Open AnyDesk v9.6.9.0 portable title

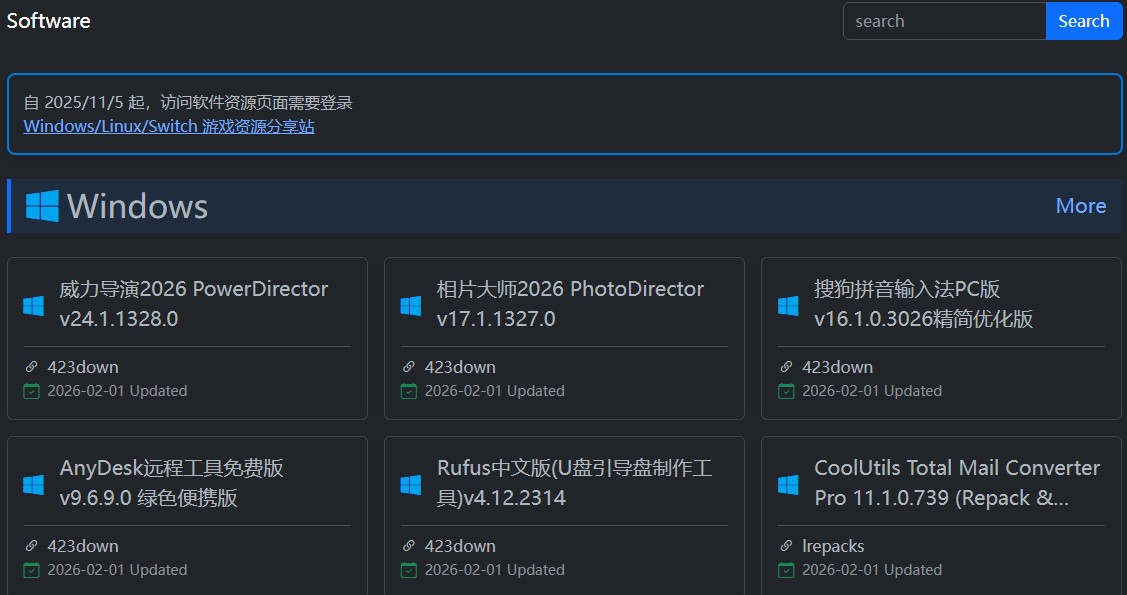coord(172,483)
